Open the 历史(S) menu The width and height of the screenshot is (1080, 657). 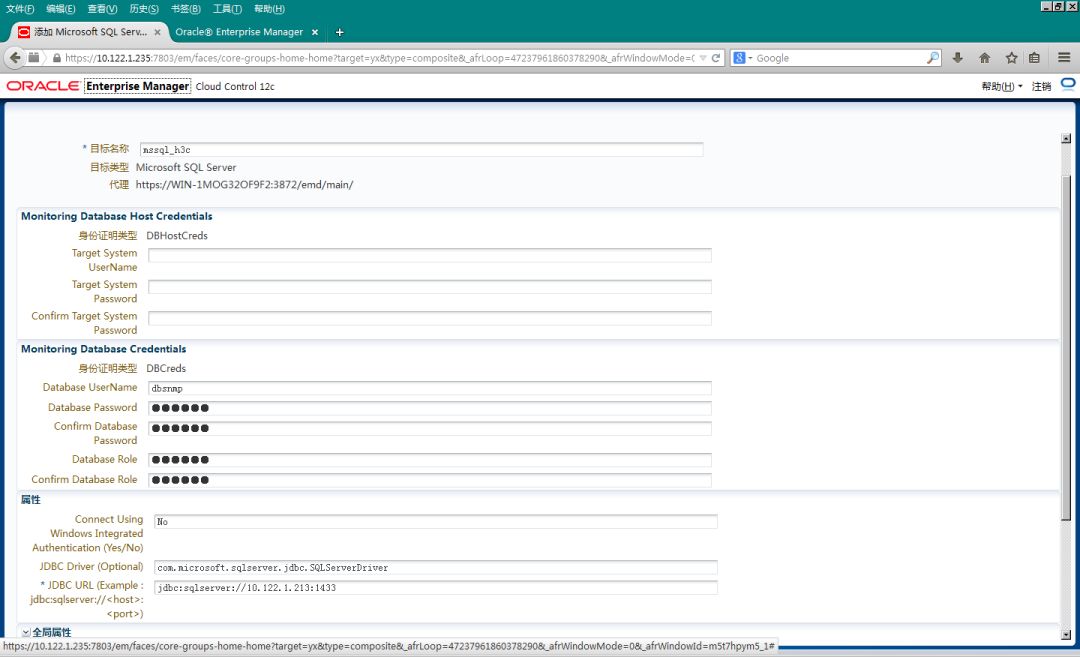pos(143,9)
